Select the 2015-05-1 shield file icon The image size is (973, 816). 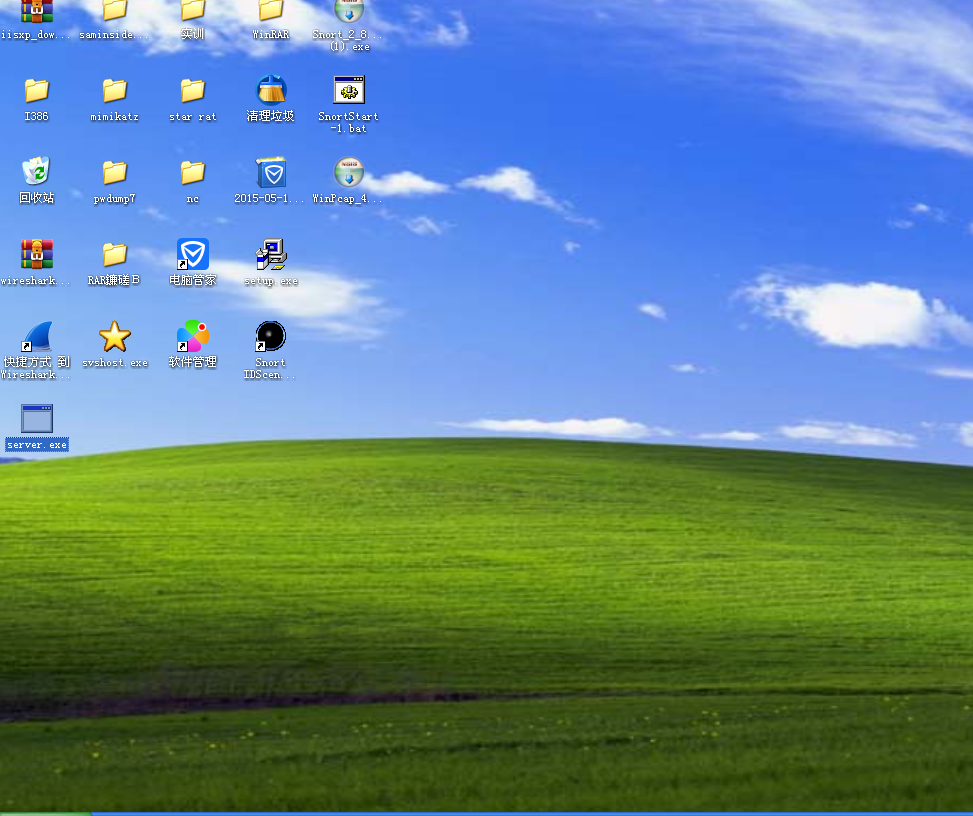pos(271,172)
